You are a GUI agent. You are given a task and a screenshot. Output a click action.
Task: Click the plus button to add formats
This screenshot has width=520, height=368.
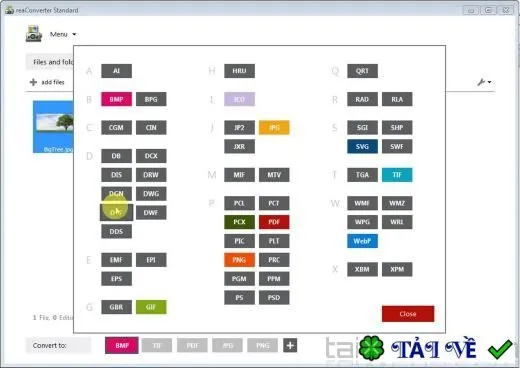[x=290, y=346]
